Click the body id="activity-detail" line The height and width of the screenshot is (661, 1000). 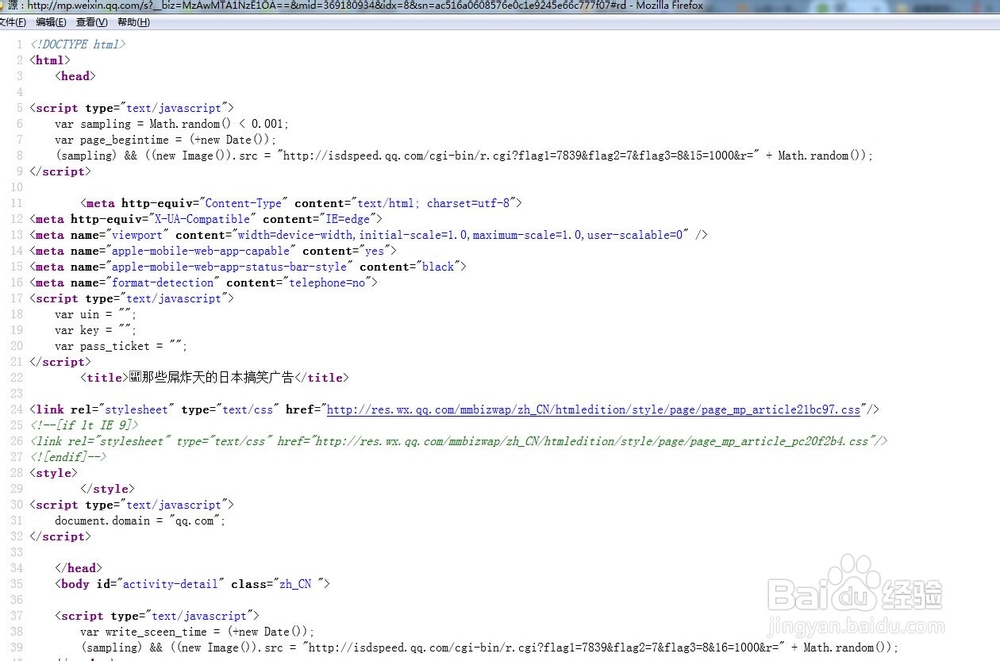tap(192, 584)
